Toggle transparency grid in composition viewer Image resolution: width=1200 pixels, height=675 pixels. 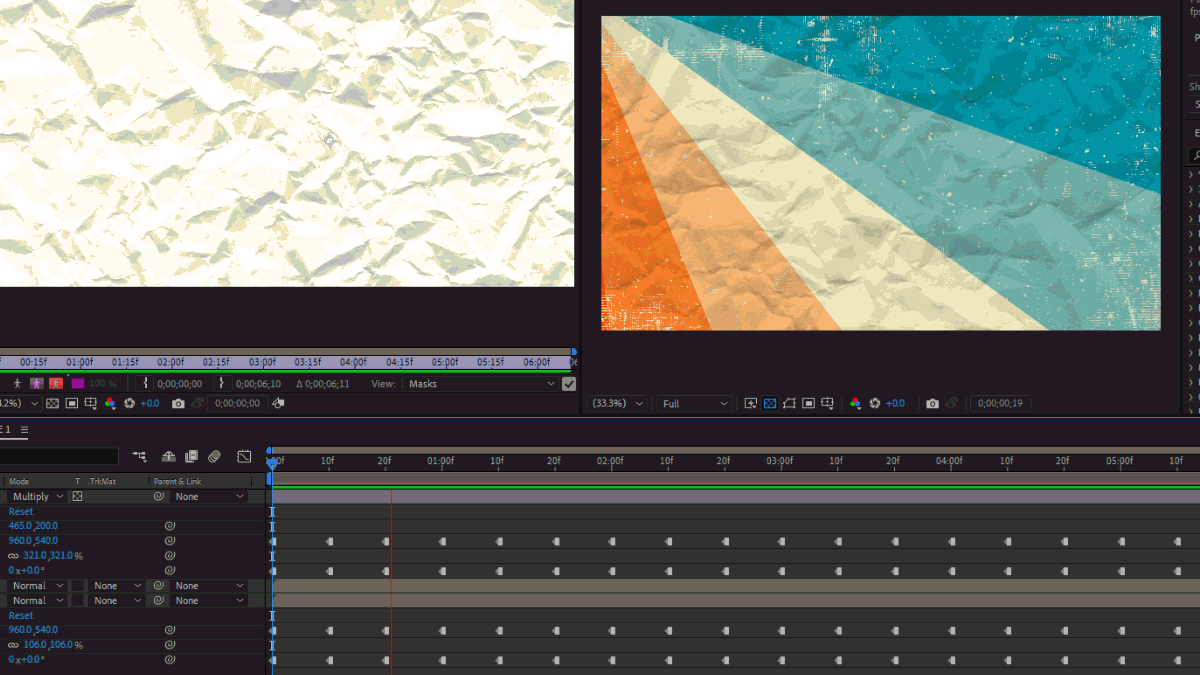tap(770, 403)
